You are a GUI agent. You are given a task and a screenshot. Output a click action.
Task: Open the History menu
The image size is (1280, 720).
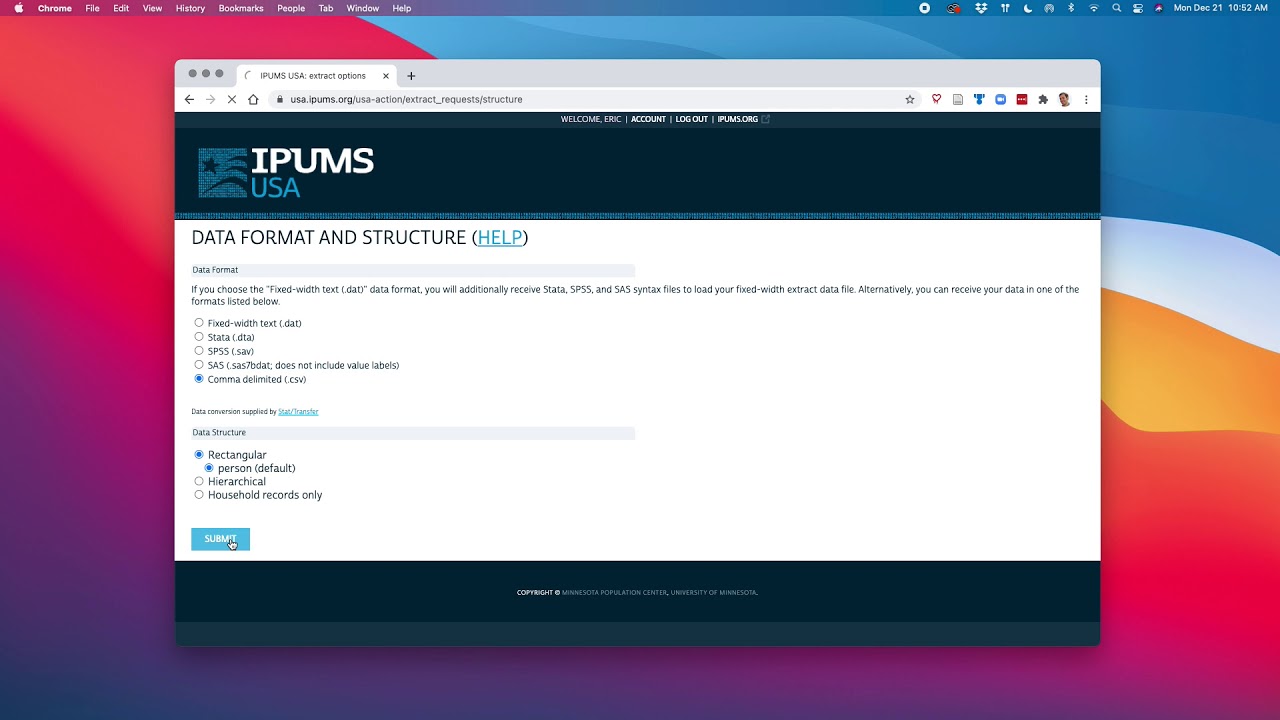pos(190,8)
